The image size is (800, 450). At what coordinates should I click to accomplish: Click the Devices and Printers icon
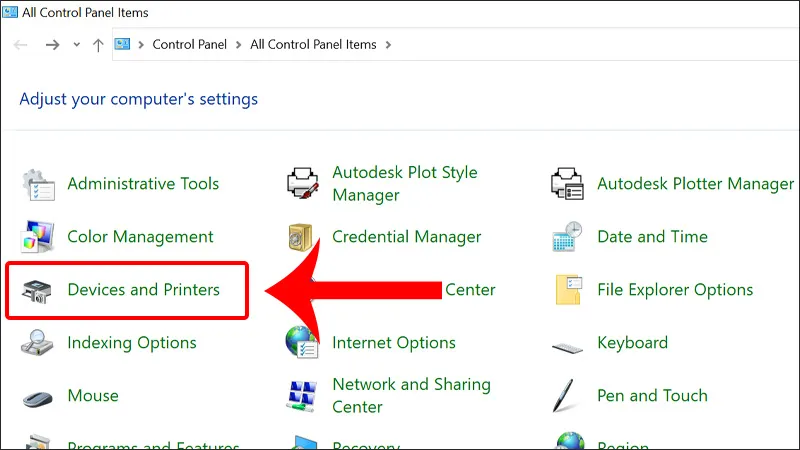pyautogui.click(x=38, y=291)
